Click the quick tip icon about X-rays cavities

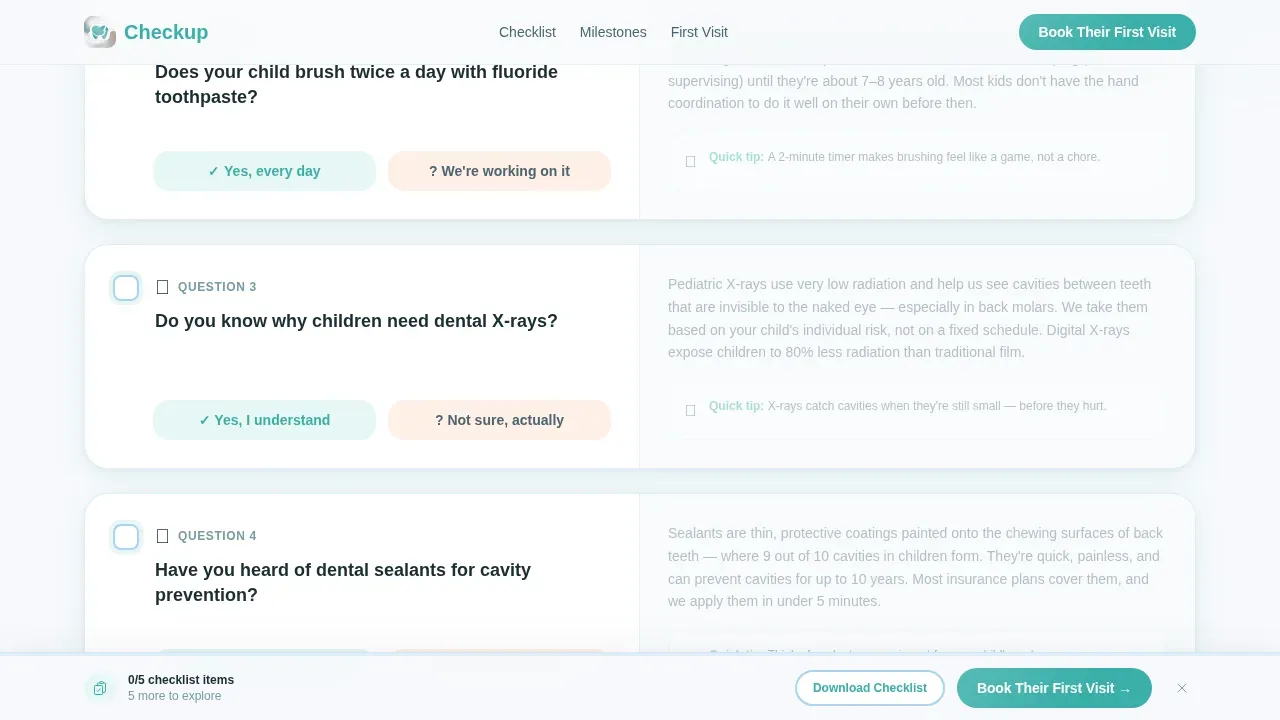[690, 410]
